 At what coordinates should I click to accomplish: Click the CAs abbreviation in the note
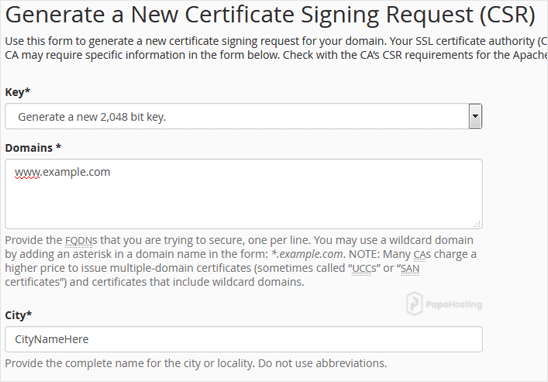tap(422, 254)
